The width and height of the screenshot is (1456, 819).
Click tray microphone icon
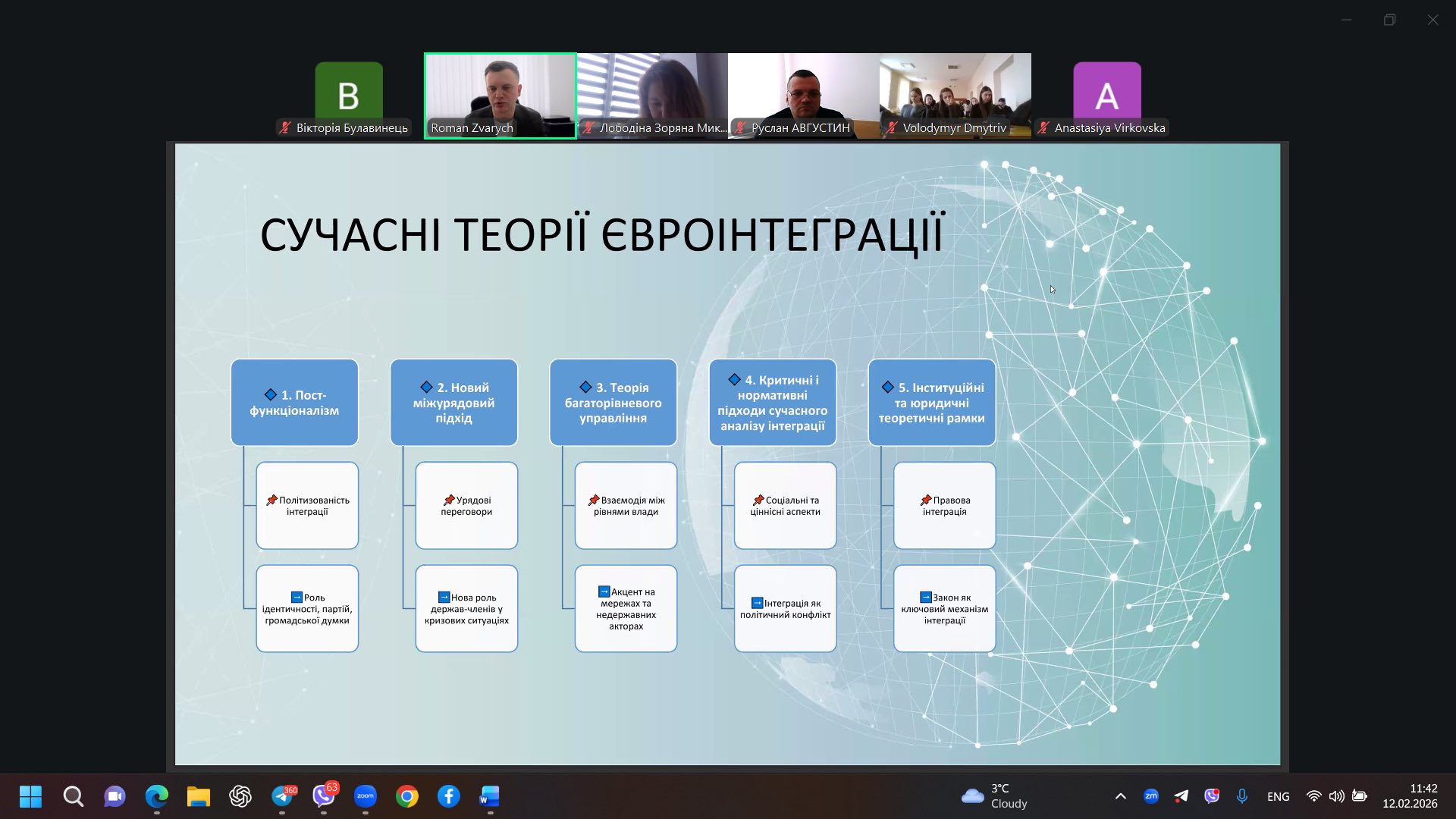coord(1241,796)
